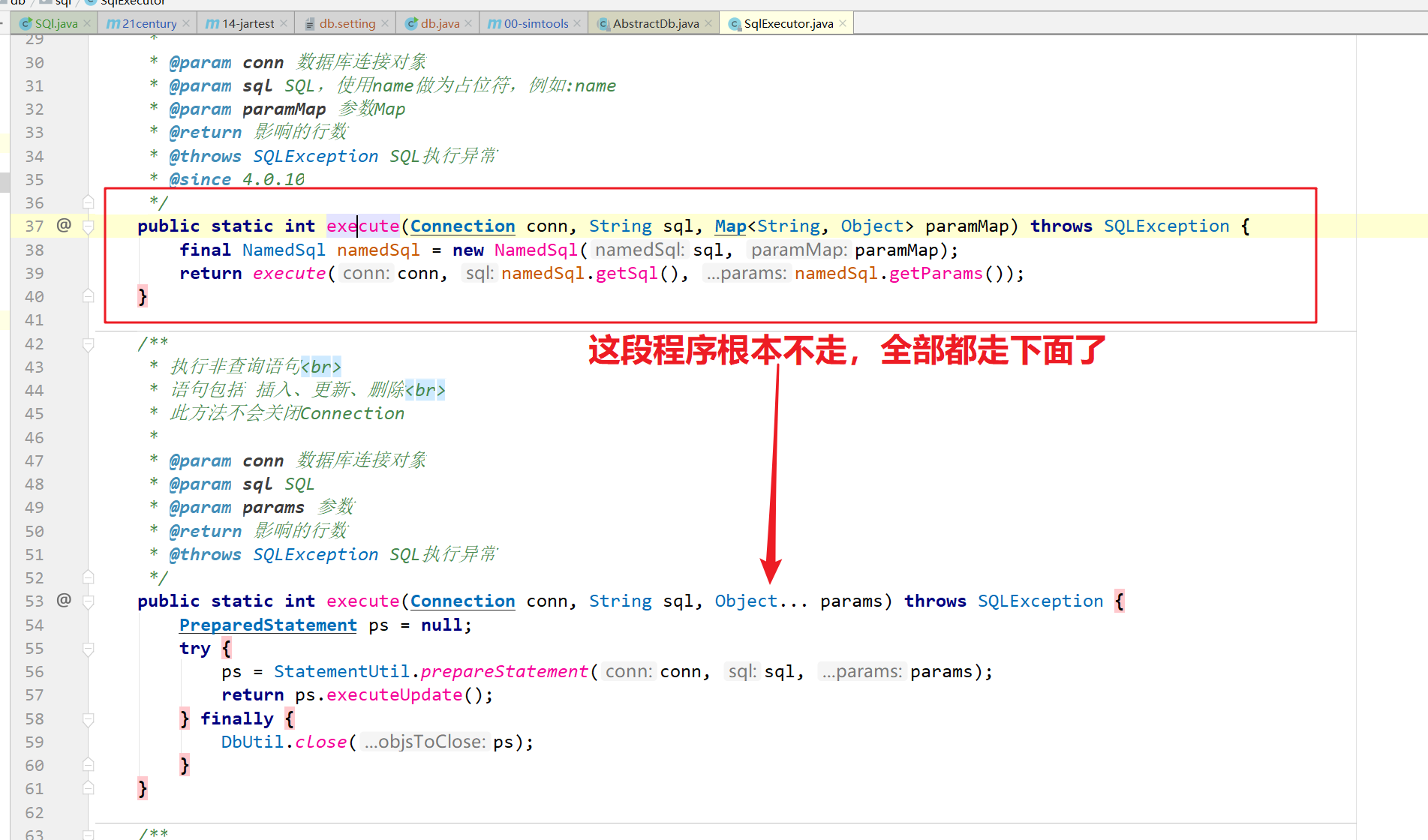This screenshot has height=840, width=1428.
Task: Collapse the Javadoc comment starting at line 42
Action: click(88, 343)
